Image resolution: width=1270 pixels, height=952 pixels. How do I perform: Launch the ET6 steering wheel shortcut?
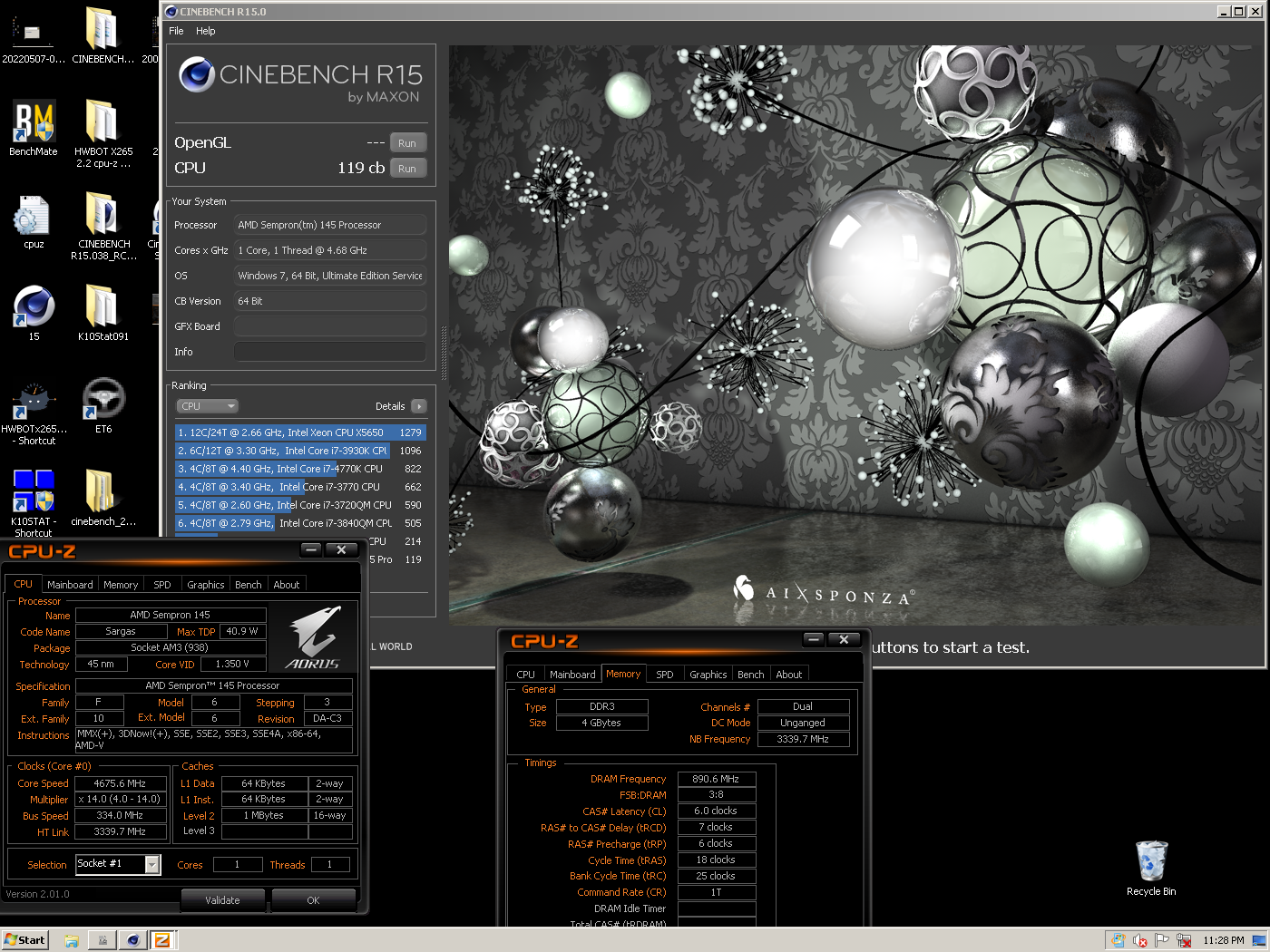click(x=103, y=405)
